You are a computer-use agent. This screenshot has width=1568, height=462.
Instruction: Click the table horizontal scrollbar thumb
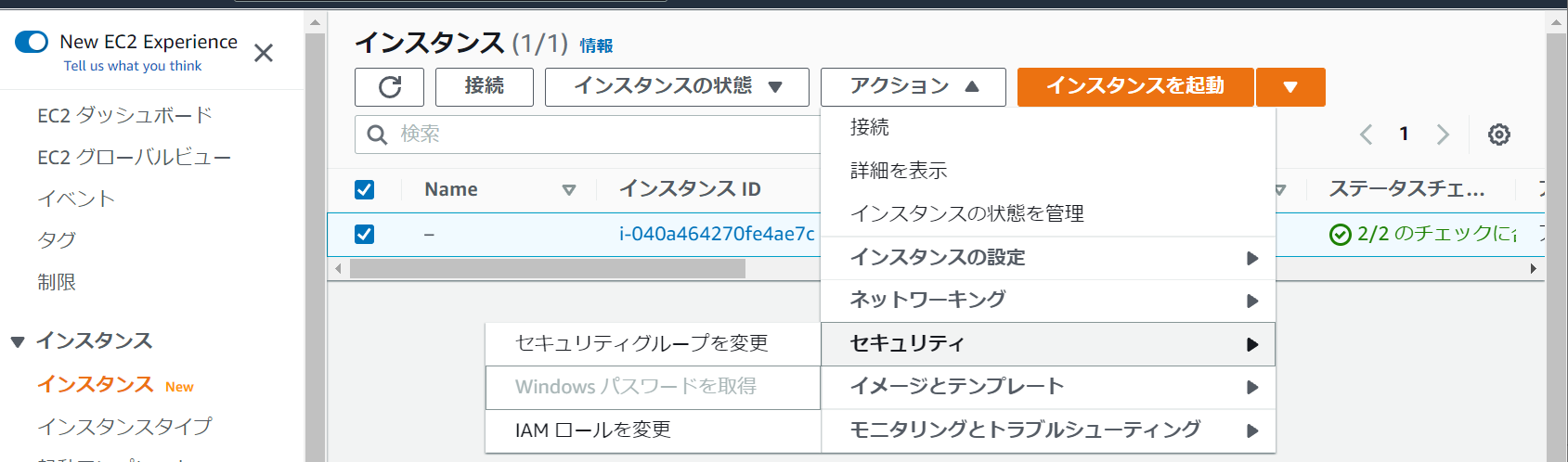(548, 269)
